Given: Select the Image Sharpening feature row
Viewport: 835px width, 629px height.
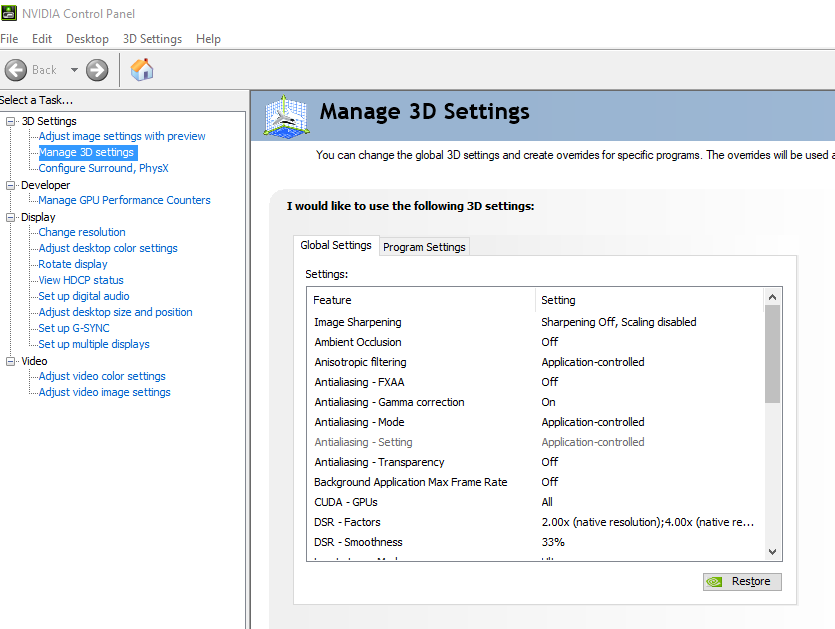Looking at the screenshot, I should (535, 322).
